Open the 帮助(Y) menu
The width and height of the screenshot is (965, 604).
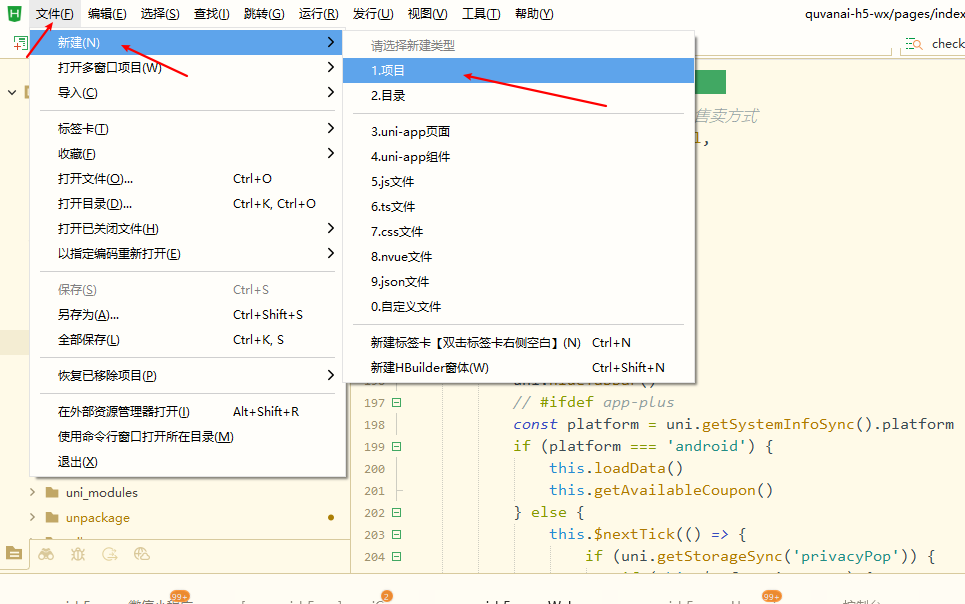(x=534, y=14)
